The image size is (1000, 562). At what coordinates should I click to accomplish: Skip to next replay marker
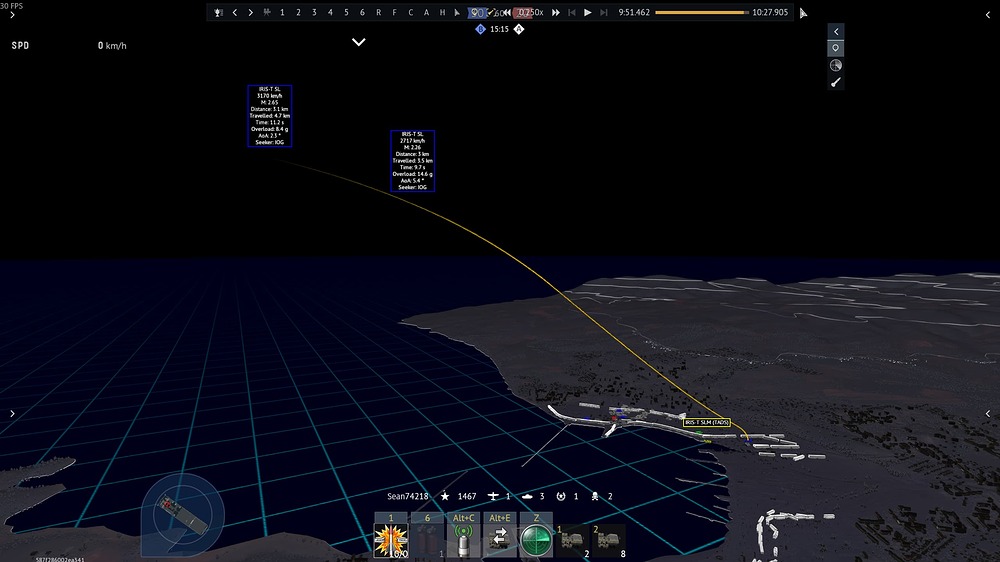click(x=603, y=12)
